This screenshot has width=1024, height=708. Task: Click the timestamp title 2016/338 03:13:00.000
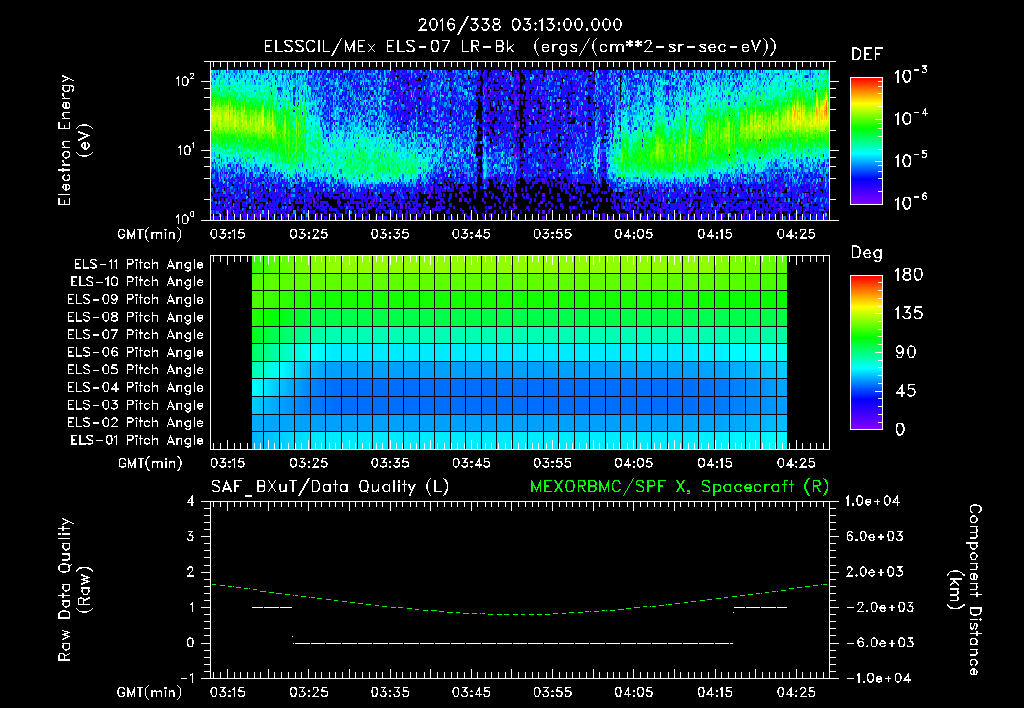[520, 25]
